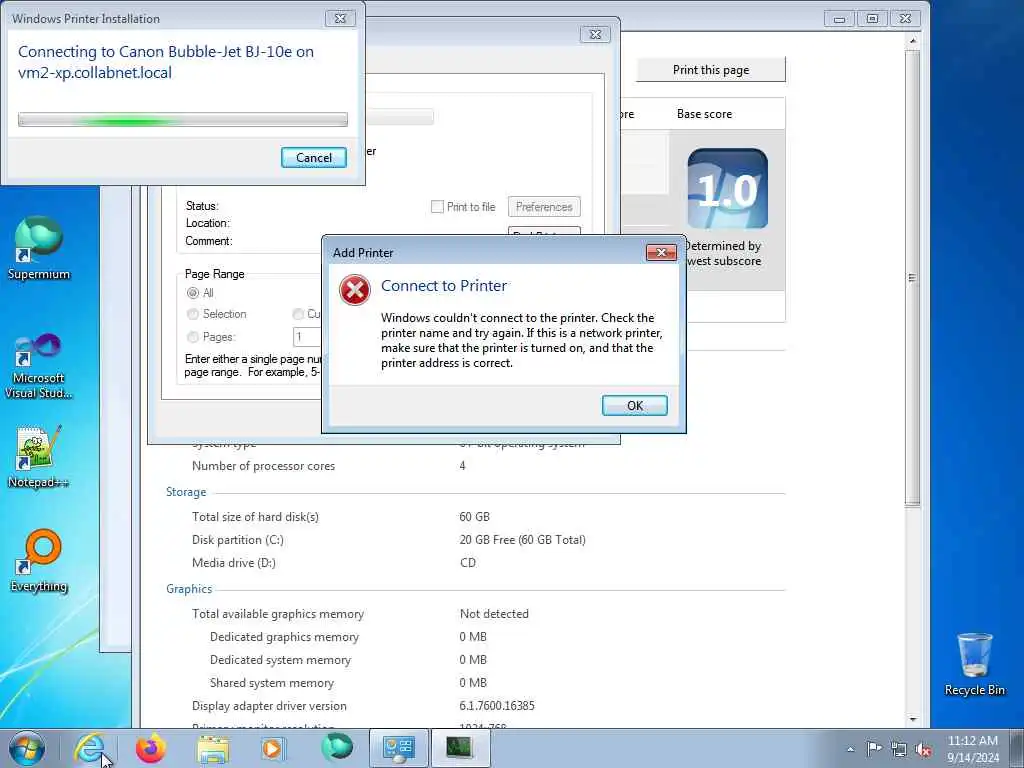Open the Supermium desktop shortcut

pyautogui.click(x=39, y=248)
